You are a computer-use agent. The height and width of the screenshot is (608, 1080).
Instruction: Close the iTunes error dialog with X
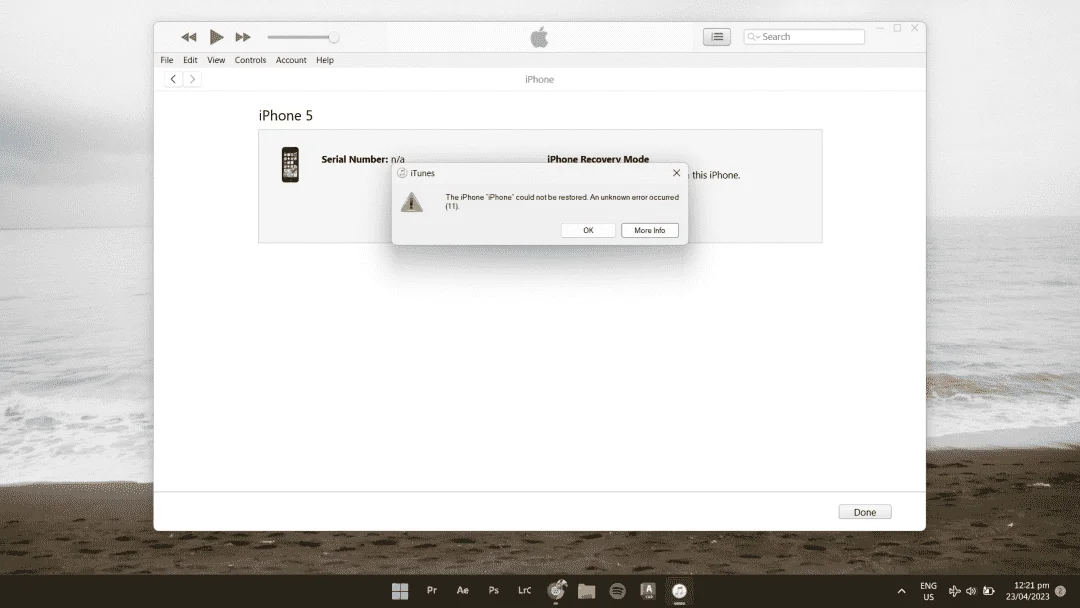(x=676, y=173)
